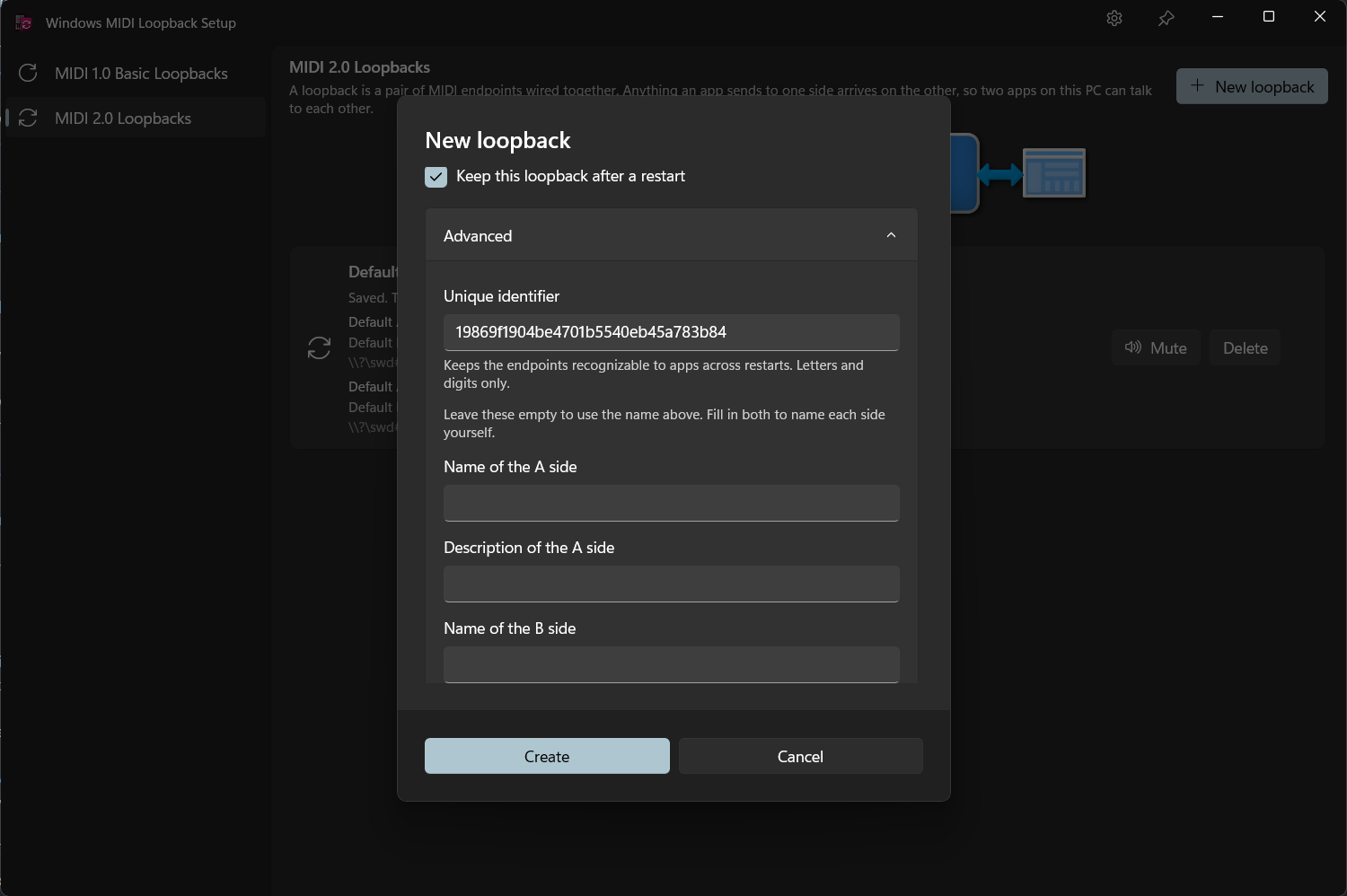Delete the default loopback

coord(1245,347)
